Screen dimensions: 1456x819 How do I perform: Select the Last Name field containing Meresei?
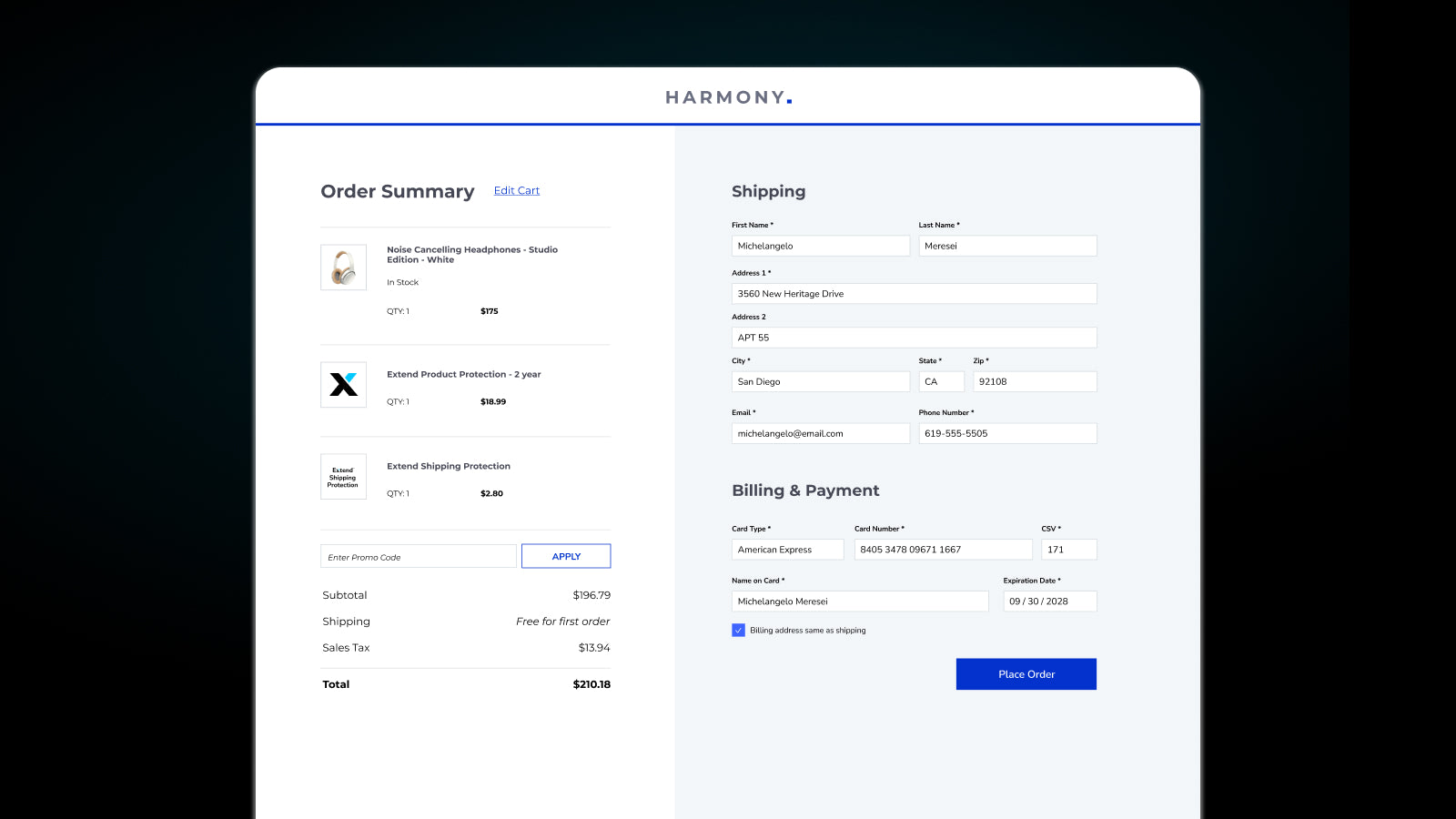(x=1007, y=245)
